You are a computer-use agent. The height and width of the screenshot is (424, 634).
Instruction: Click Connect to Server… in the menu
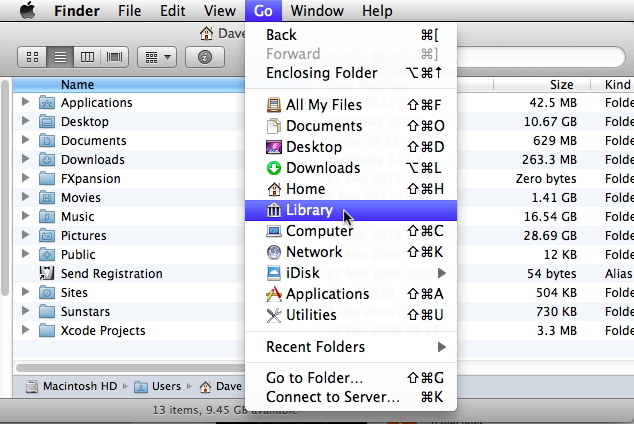tap(333, 397)
